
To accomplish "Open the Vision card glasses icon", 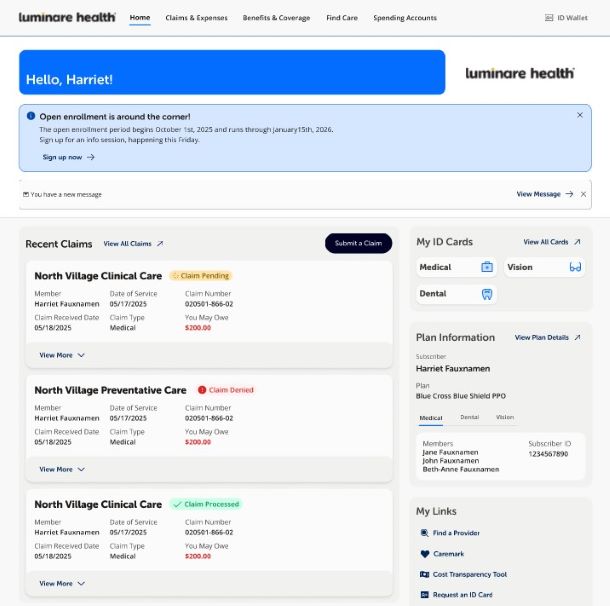I will 575,267.
